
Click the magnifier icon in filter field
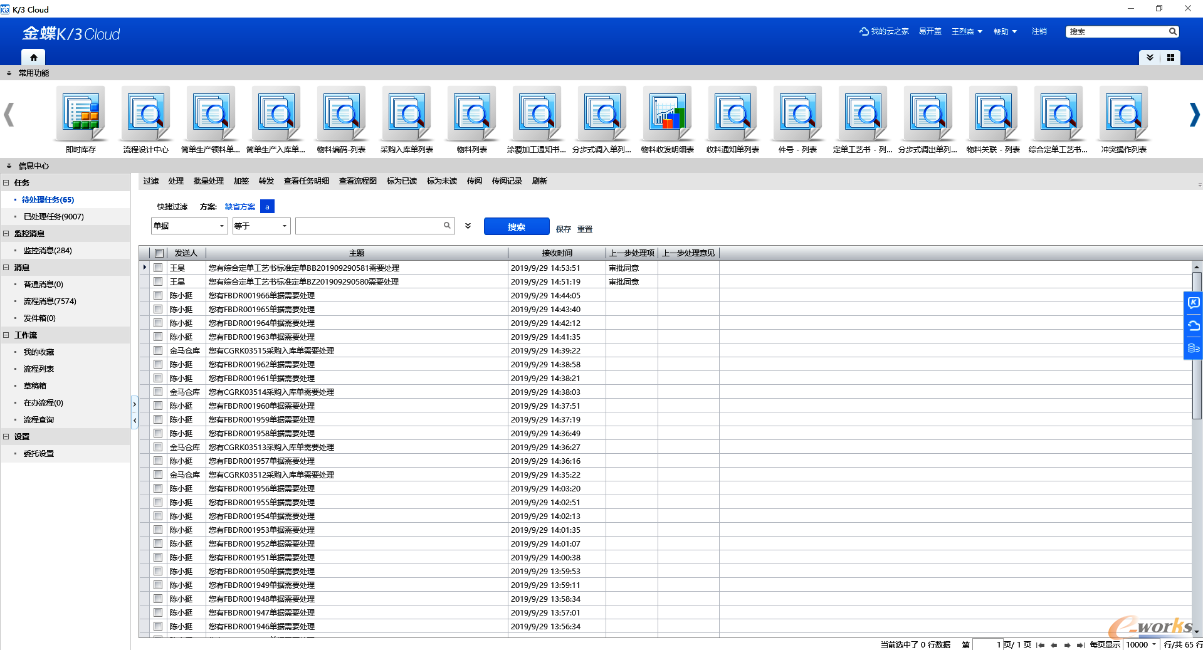(x=447, y=226)
